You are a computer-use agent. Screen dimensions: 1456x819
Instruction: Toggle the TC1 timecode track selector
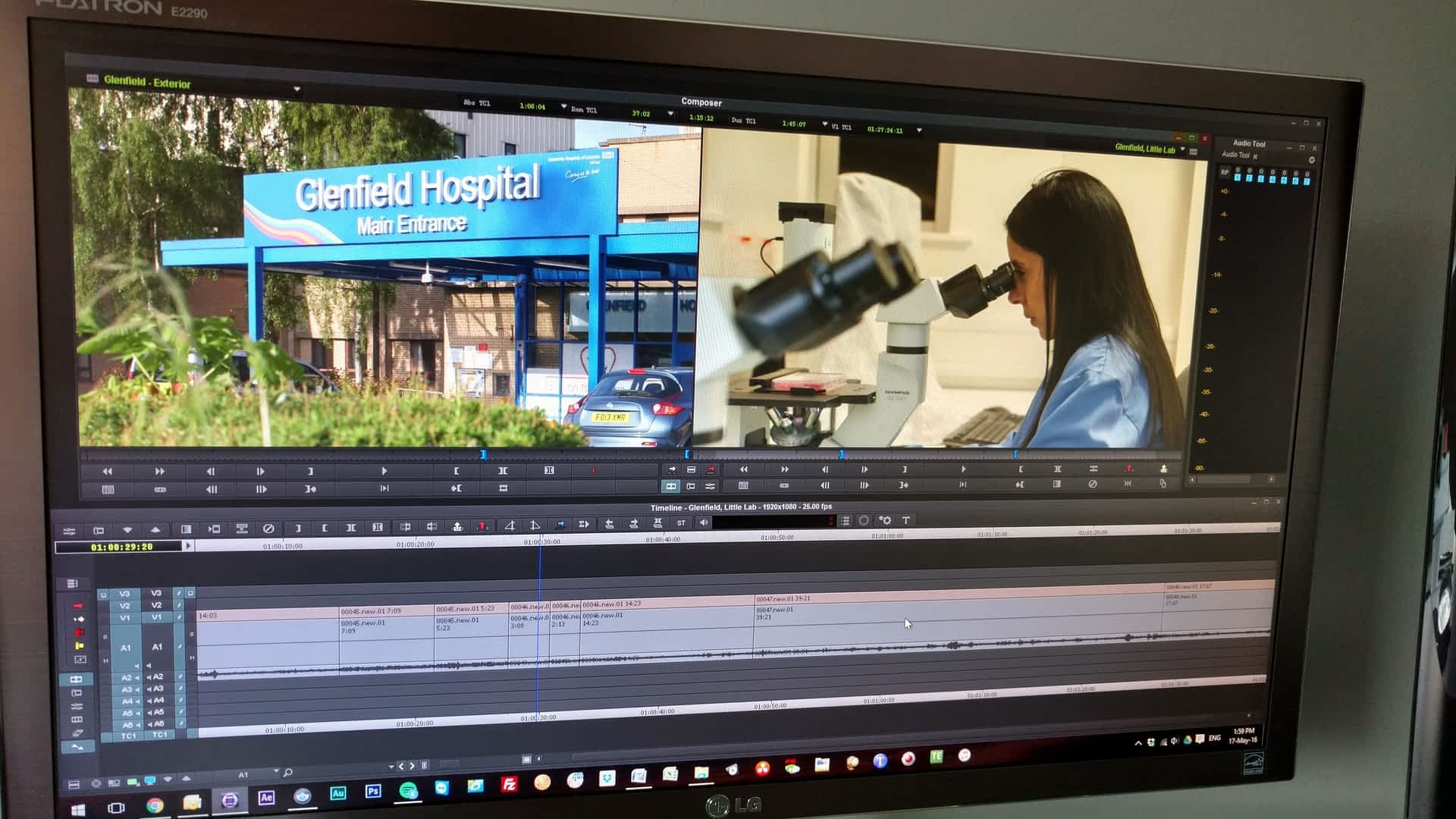159,735
